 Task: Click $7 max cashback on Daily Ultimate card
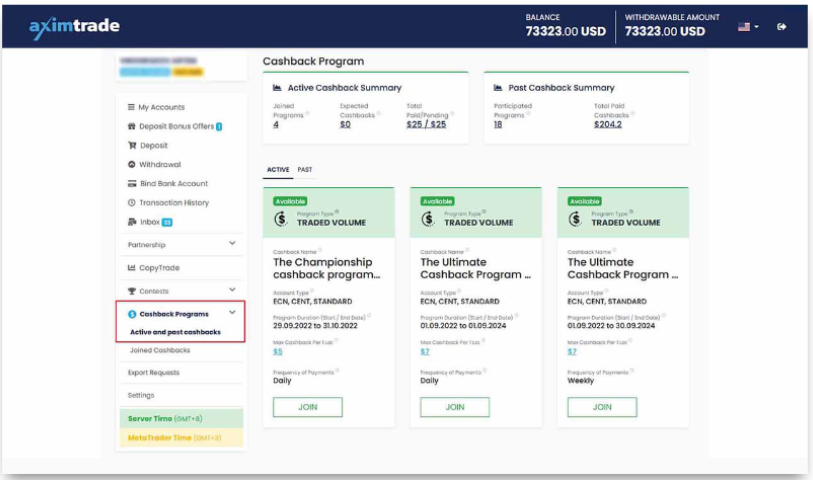coord(425,352)
